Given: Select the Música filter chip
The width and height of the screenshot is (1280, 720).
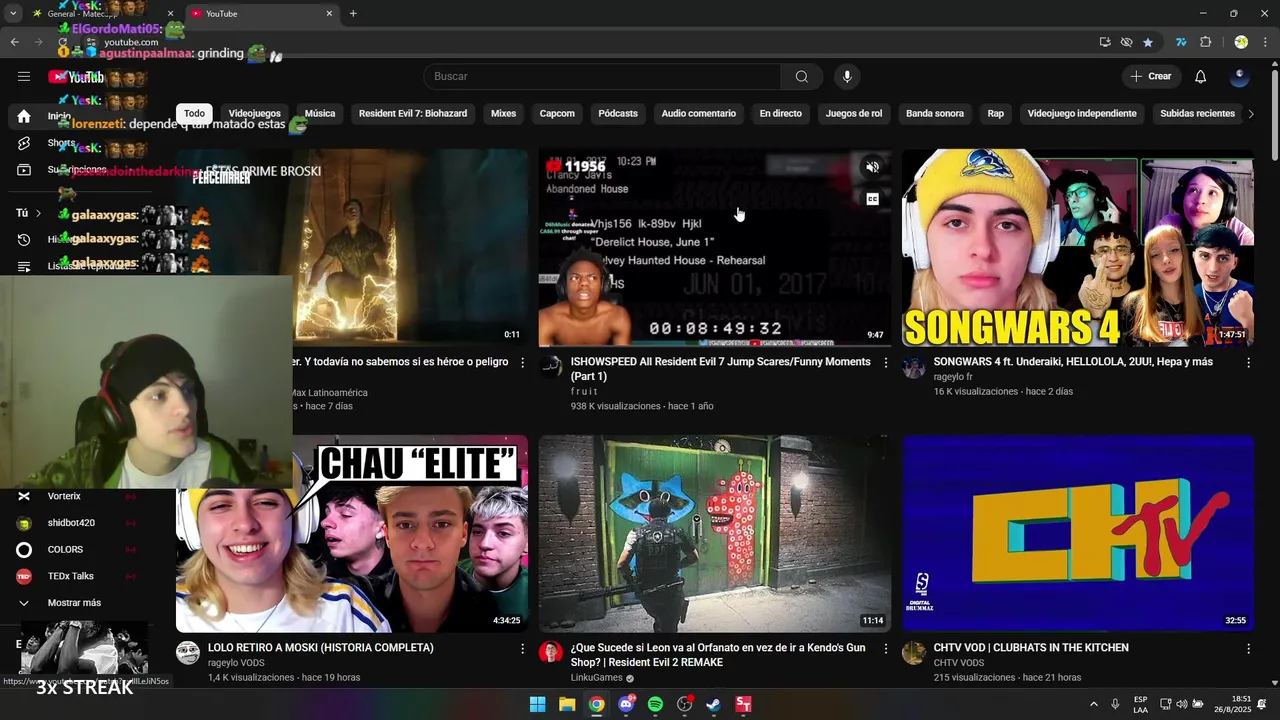Looking at the screenshot, I should [320, 114].
